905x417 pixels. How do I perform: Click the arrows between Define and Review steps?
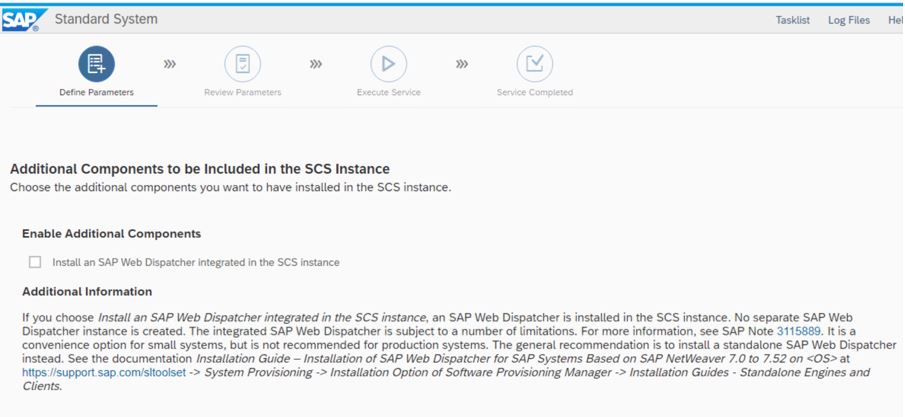point(170,64)
